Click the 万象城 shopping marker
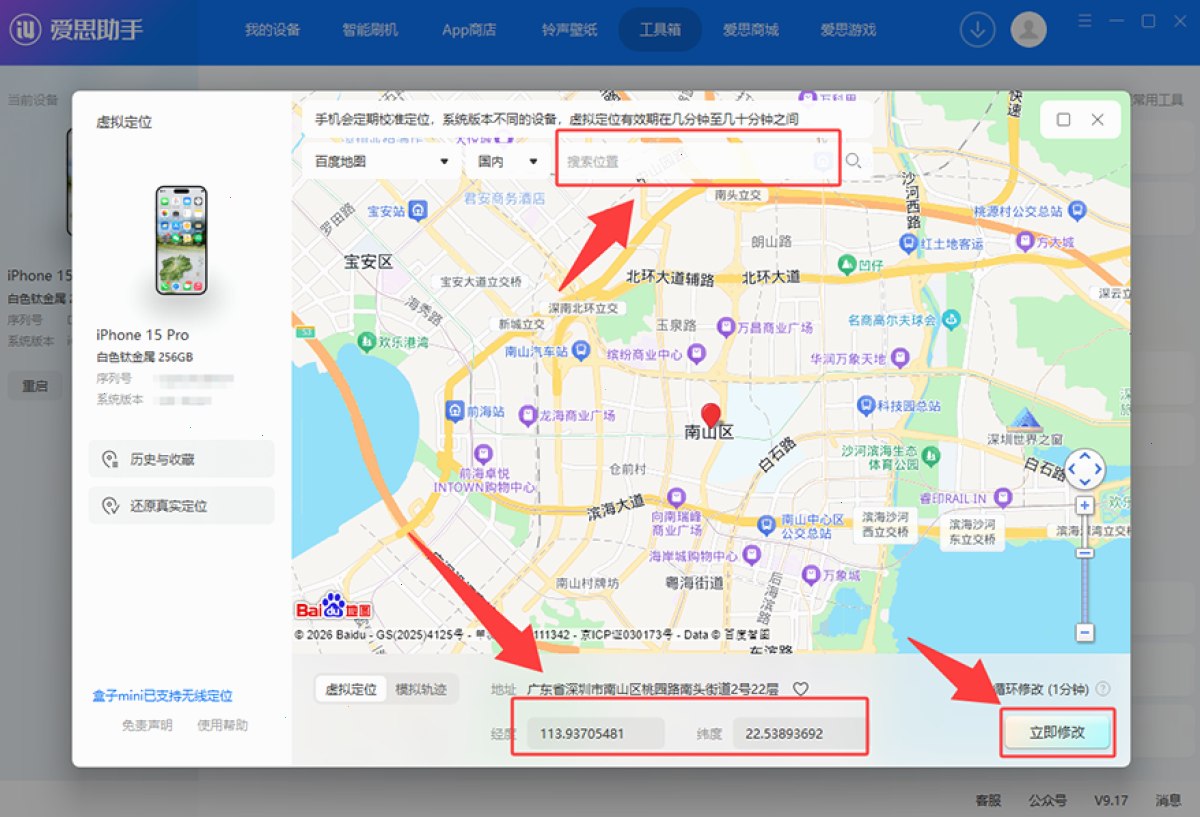This screenshot has width=1200, height=817. [x=810, y=575]
